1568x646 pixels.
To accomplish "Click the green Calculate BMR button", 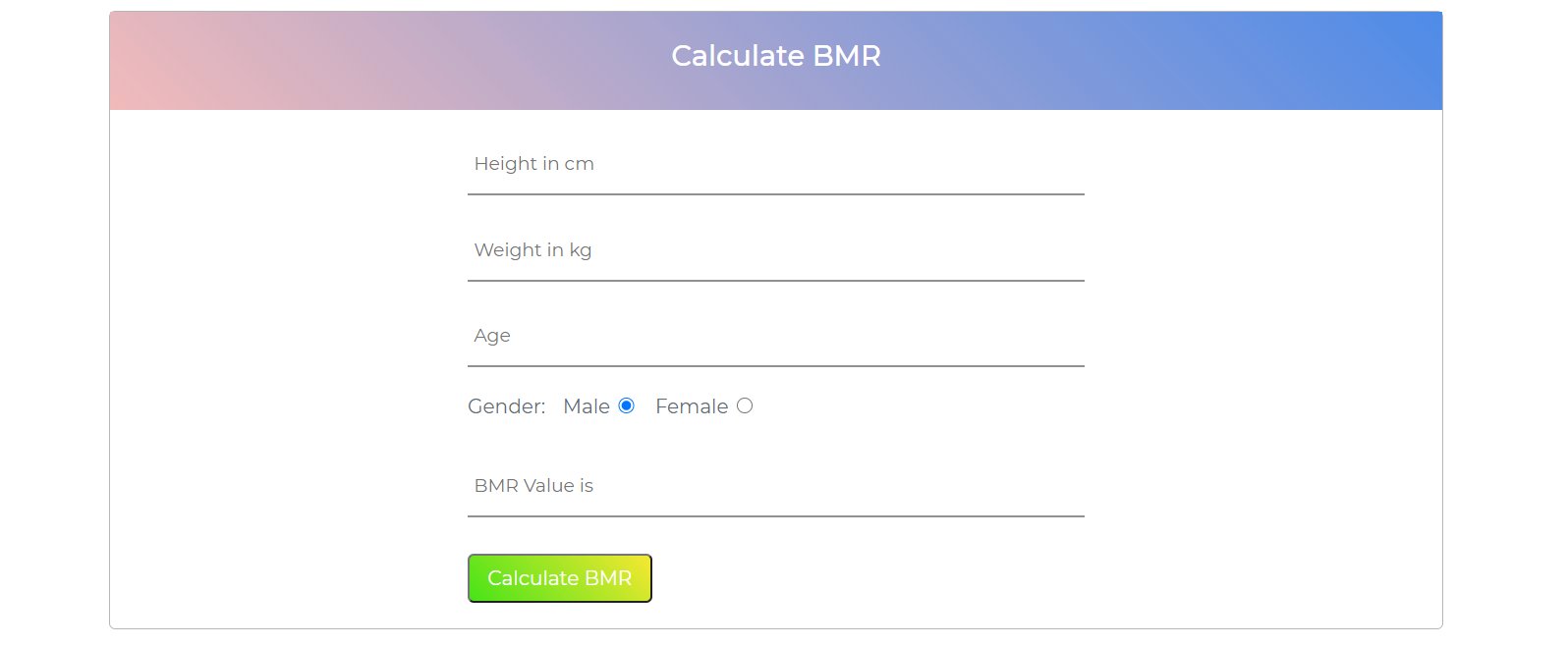I will click(560, 578).
